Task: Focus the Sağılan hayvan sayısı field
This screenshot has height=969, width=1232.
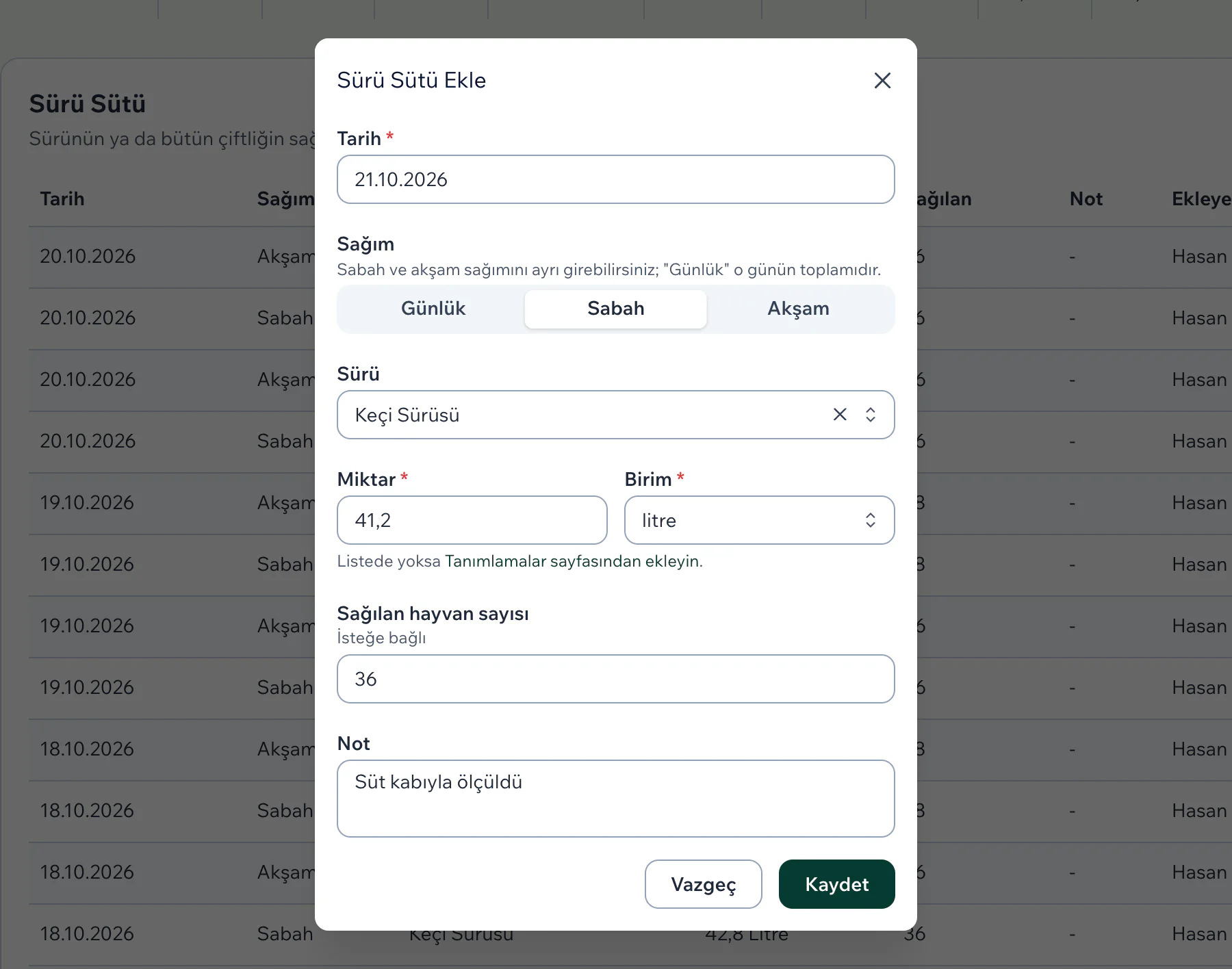Action: click(616, 679)
